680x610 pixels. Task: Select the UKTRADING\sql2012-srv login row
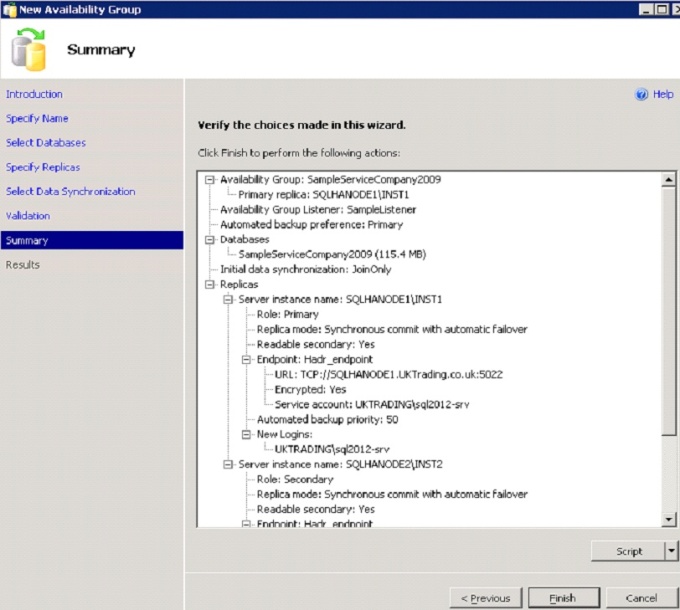(x=332, y=449)
